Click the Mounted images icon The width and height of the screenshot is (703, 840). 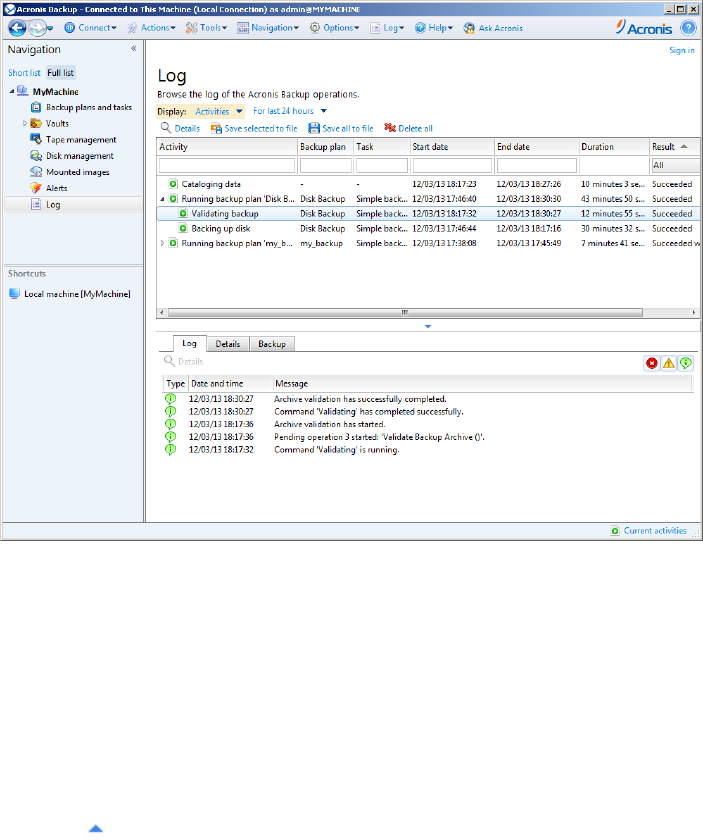click(36, 172)
